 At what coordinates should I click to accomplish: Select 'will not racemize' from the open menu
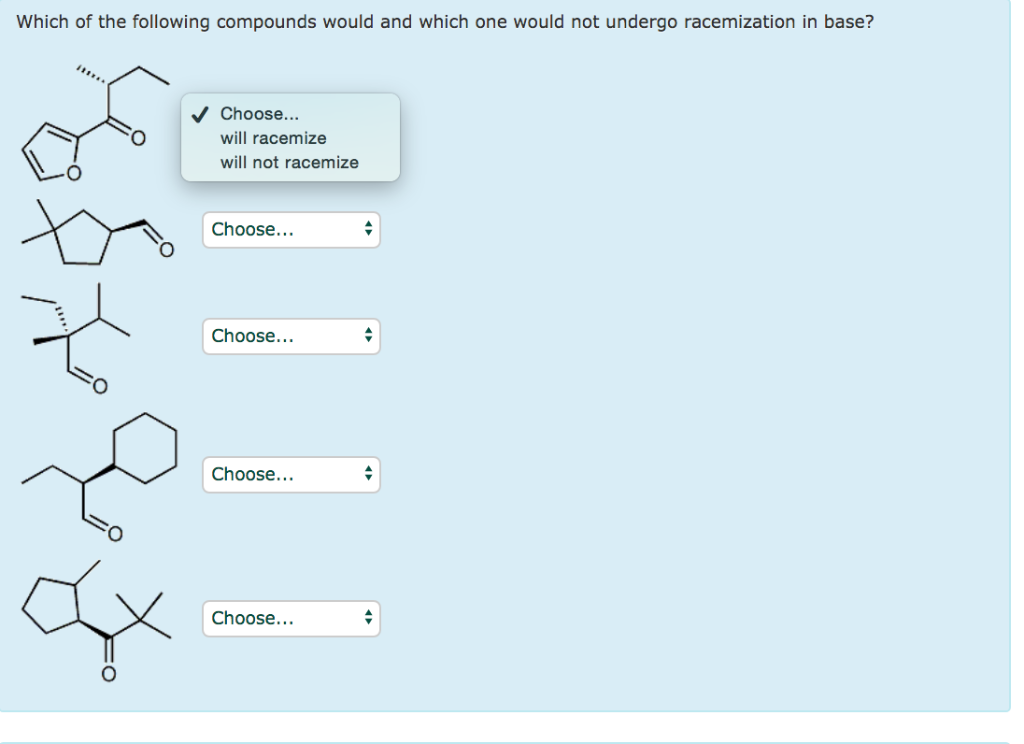coord(288,162)
